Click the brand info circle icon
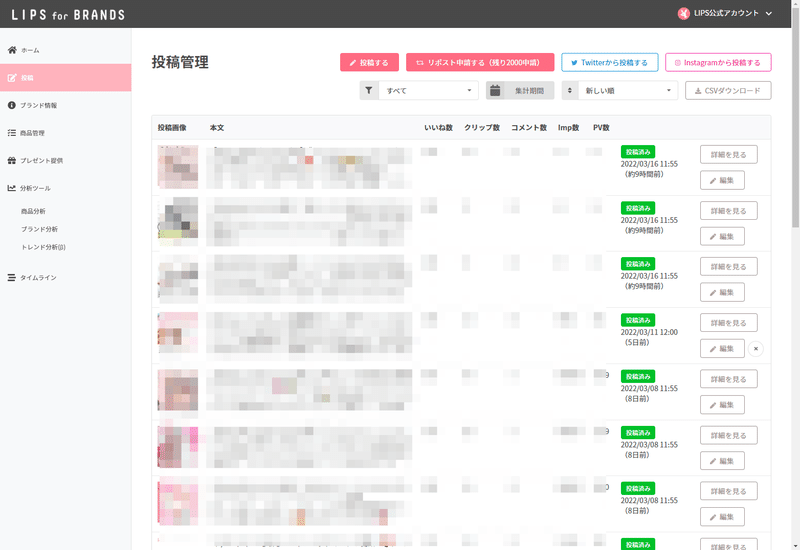This screenshot has width=800, height=550. point(12,105)
